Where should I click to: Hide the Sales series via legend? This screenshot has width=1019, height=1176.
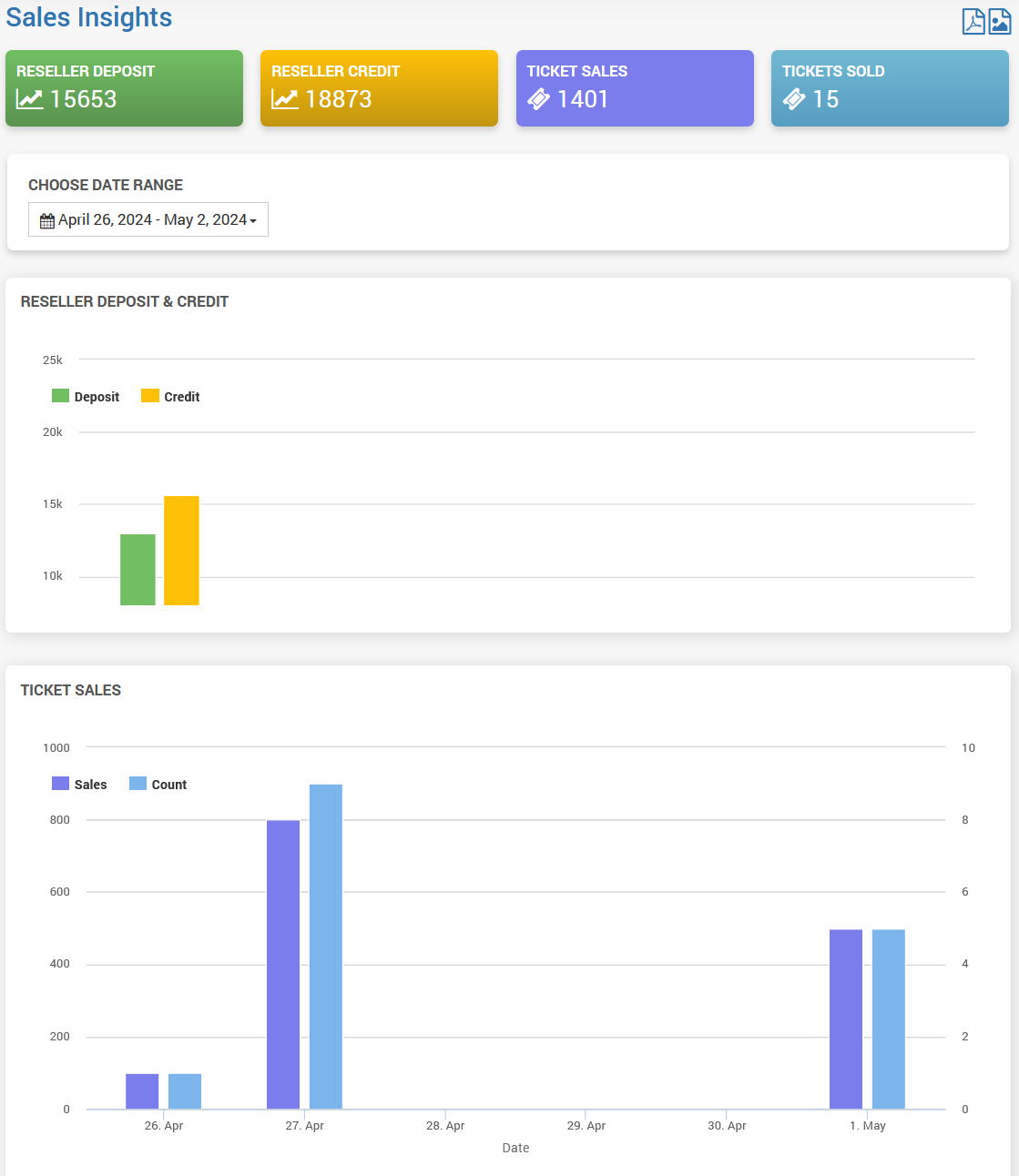coord(80,785)
